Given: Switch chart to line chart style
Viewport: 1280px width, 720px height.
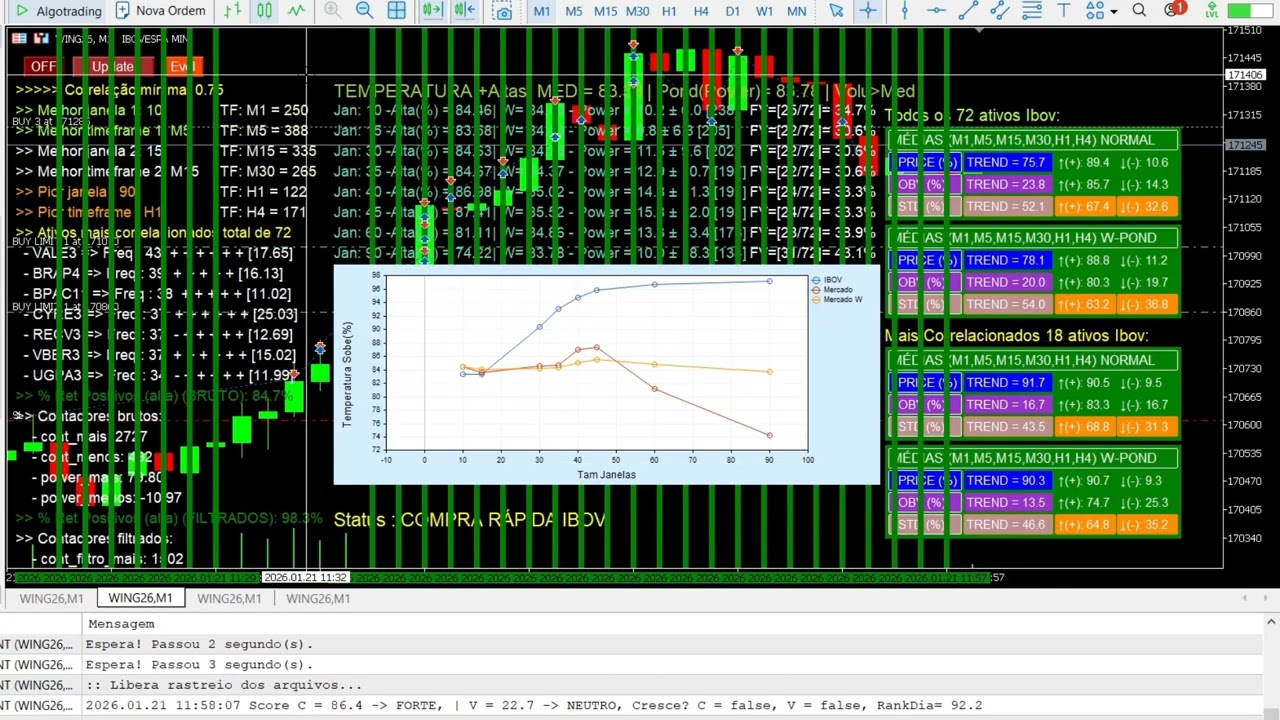Looking at the screenshot, I should 296,11.
